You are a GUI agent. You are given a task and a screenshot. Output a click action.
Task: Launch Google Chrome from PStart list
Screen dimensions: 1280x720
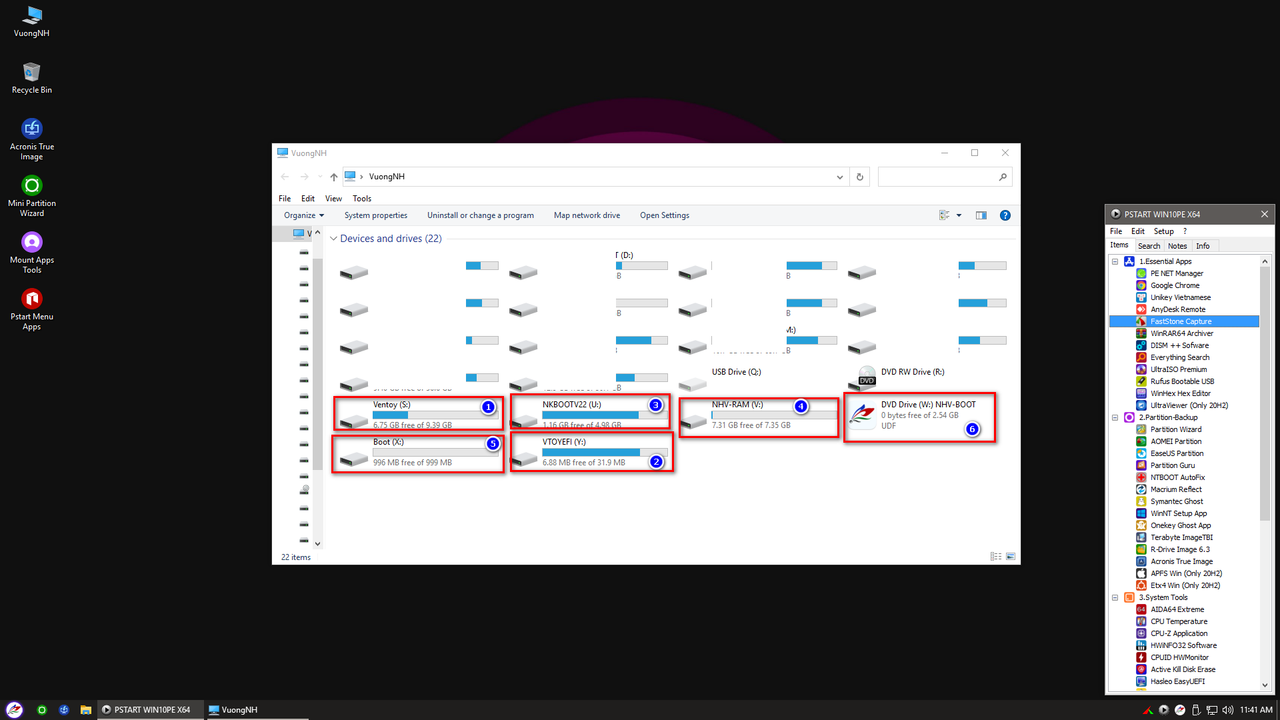[x=1174, y=285]
